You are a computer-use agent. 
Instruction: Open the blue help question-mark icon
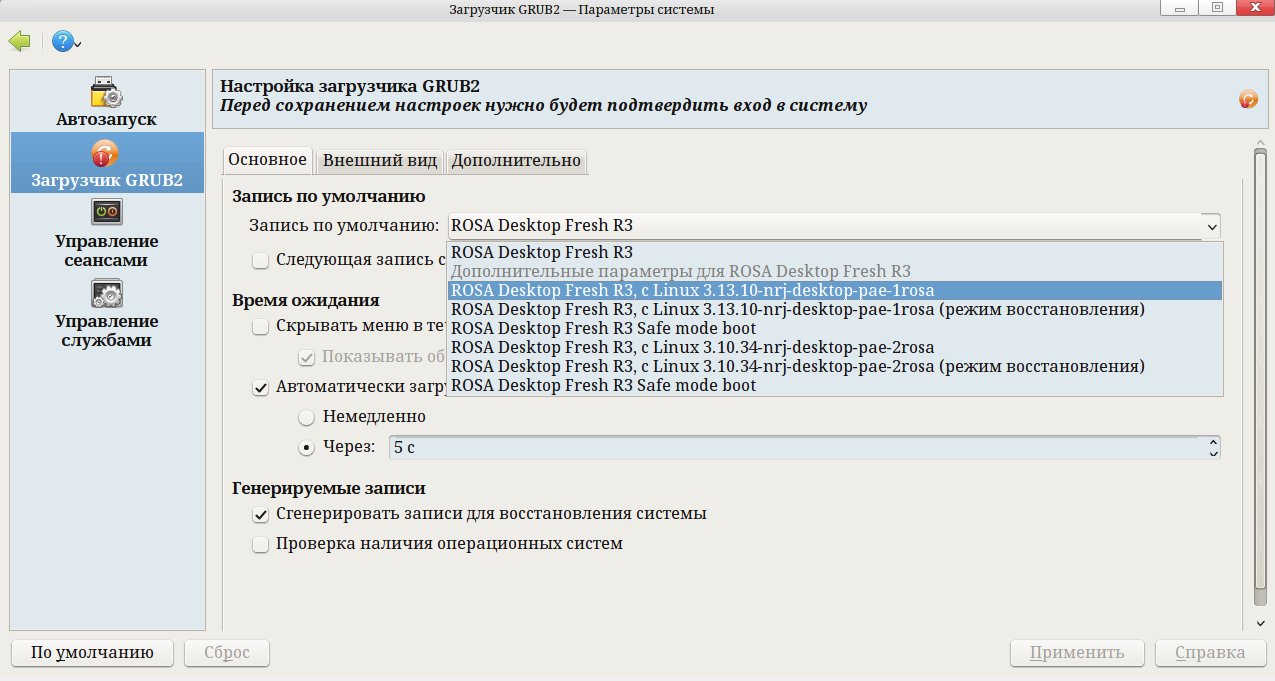click(62, 41)
